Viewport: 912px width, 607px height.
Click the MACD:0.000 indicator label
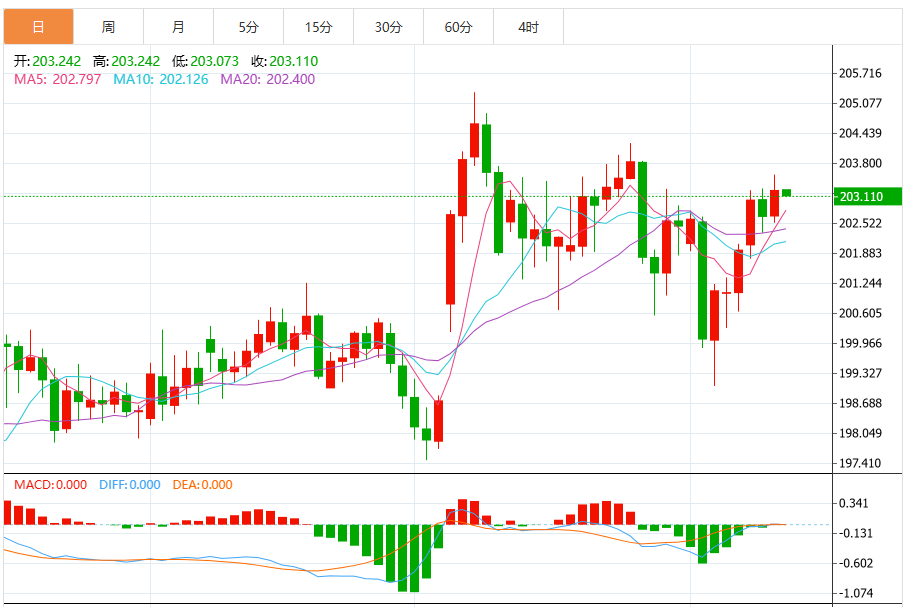[x=51, y=484]
